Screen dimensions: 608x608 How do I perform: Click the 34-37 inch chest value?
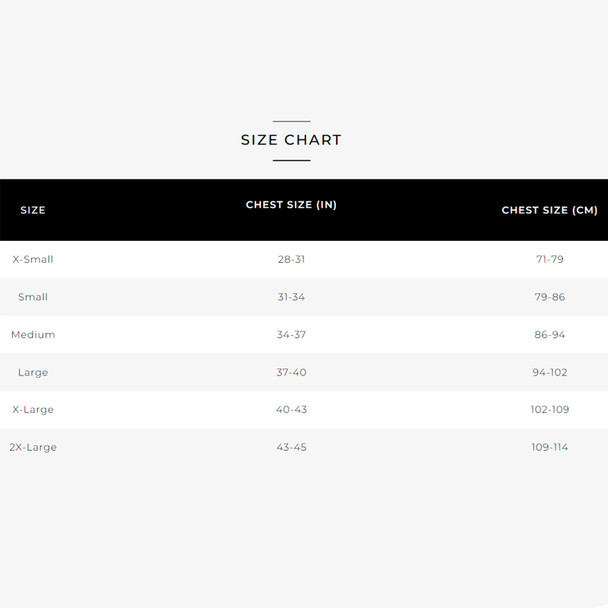click(291, 335)
